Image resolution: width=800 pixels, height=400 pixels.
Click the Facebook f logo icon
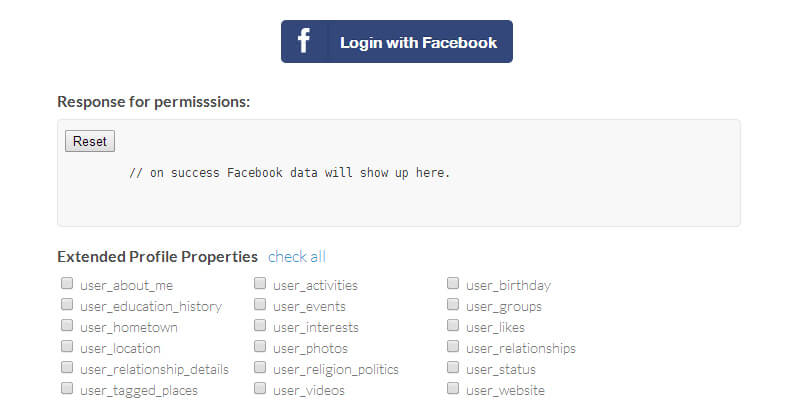304,42
